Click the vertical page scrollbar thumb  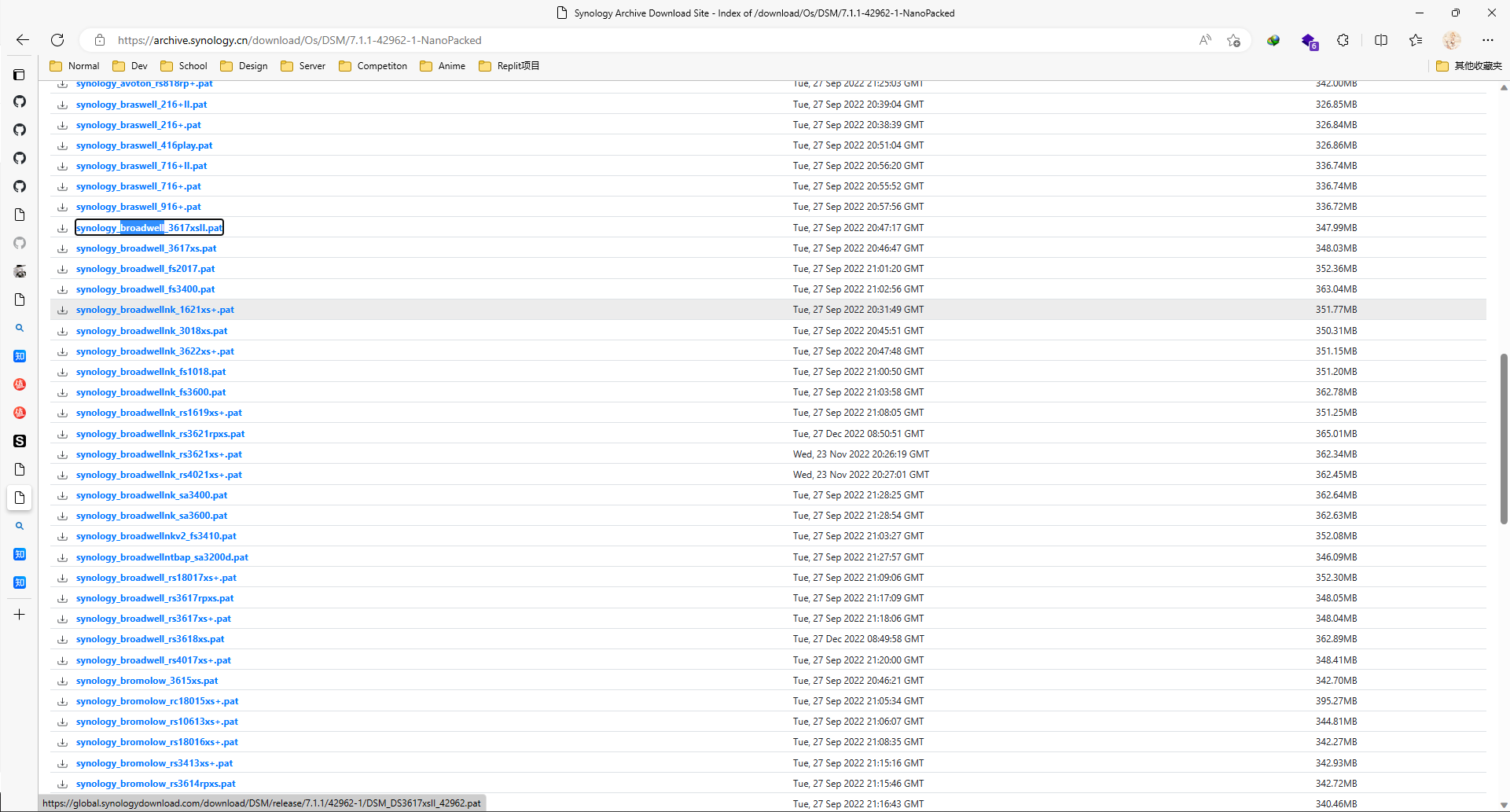[x=1503, y=437]
